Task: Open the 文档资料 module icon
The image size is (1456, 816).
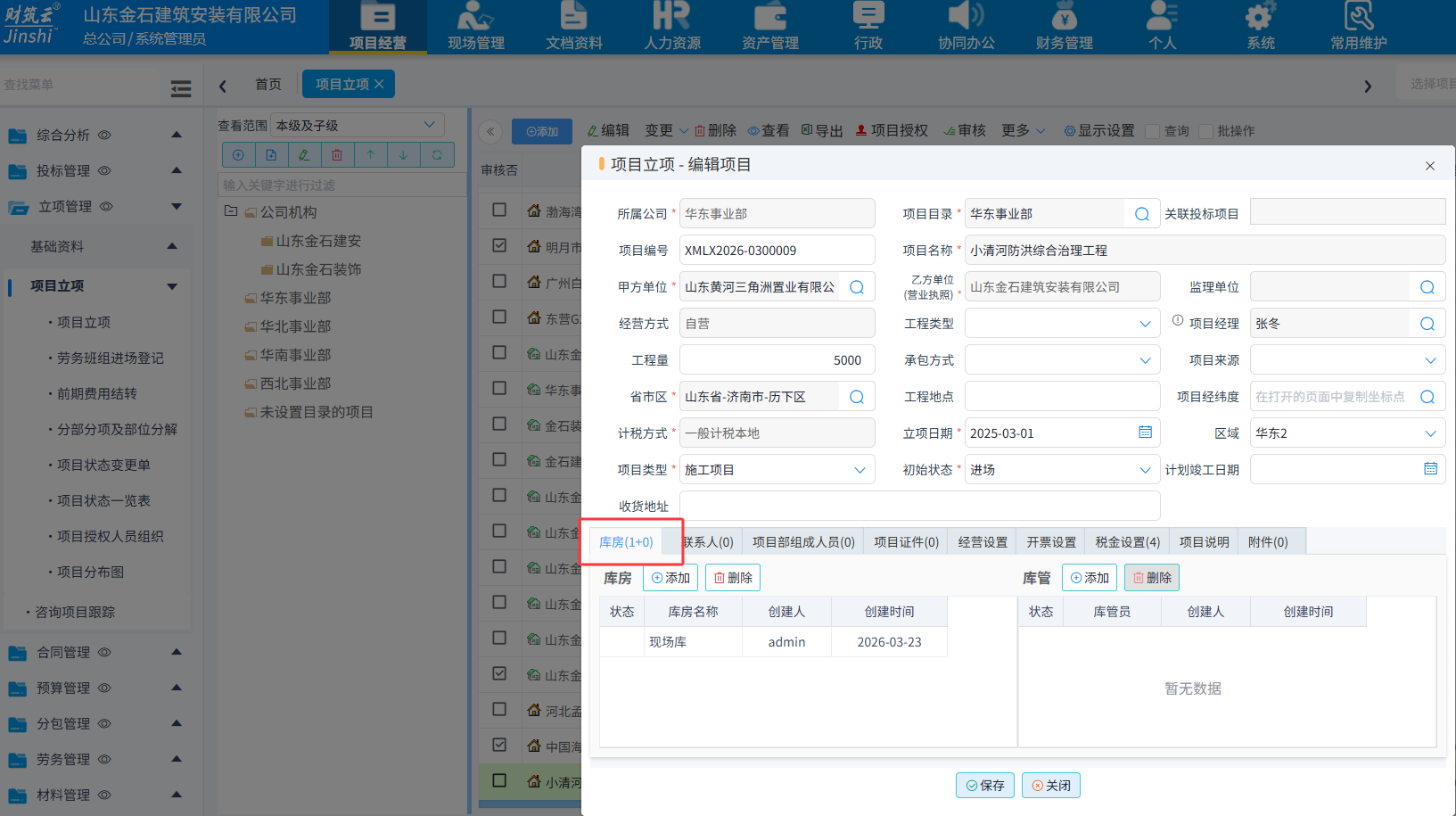Action: [573, 26]
